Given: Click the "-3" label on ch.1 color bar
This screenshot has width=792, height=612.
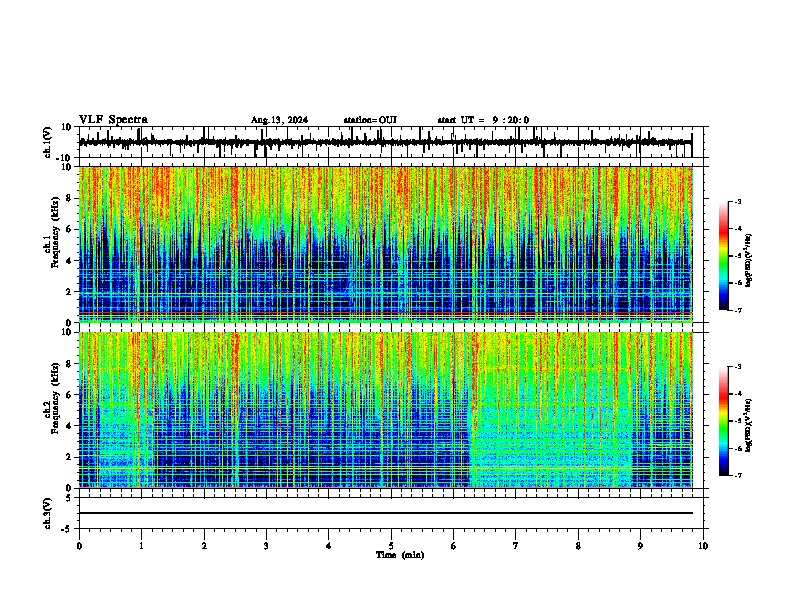Looking at the screenshot, I should click(738, 201).
